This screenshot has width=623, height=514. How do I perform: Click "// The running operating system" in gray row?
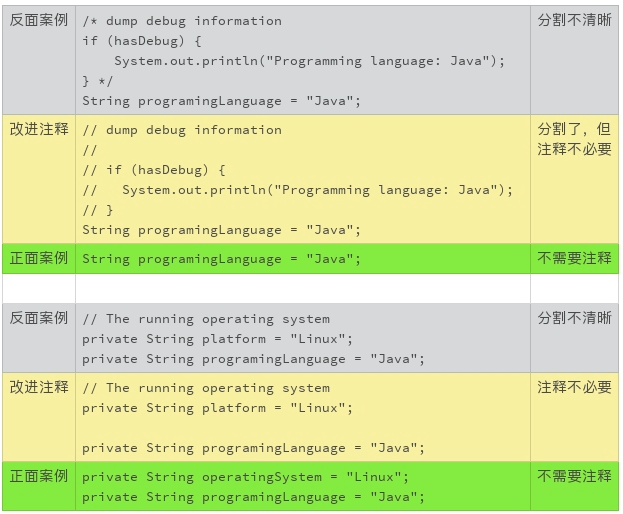click(206, 319)
